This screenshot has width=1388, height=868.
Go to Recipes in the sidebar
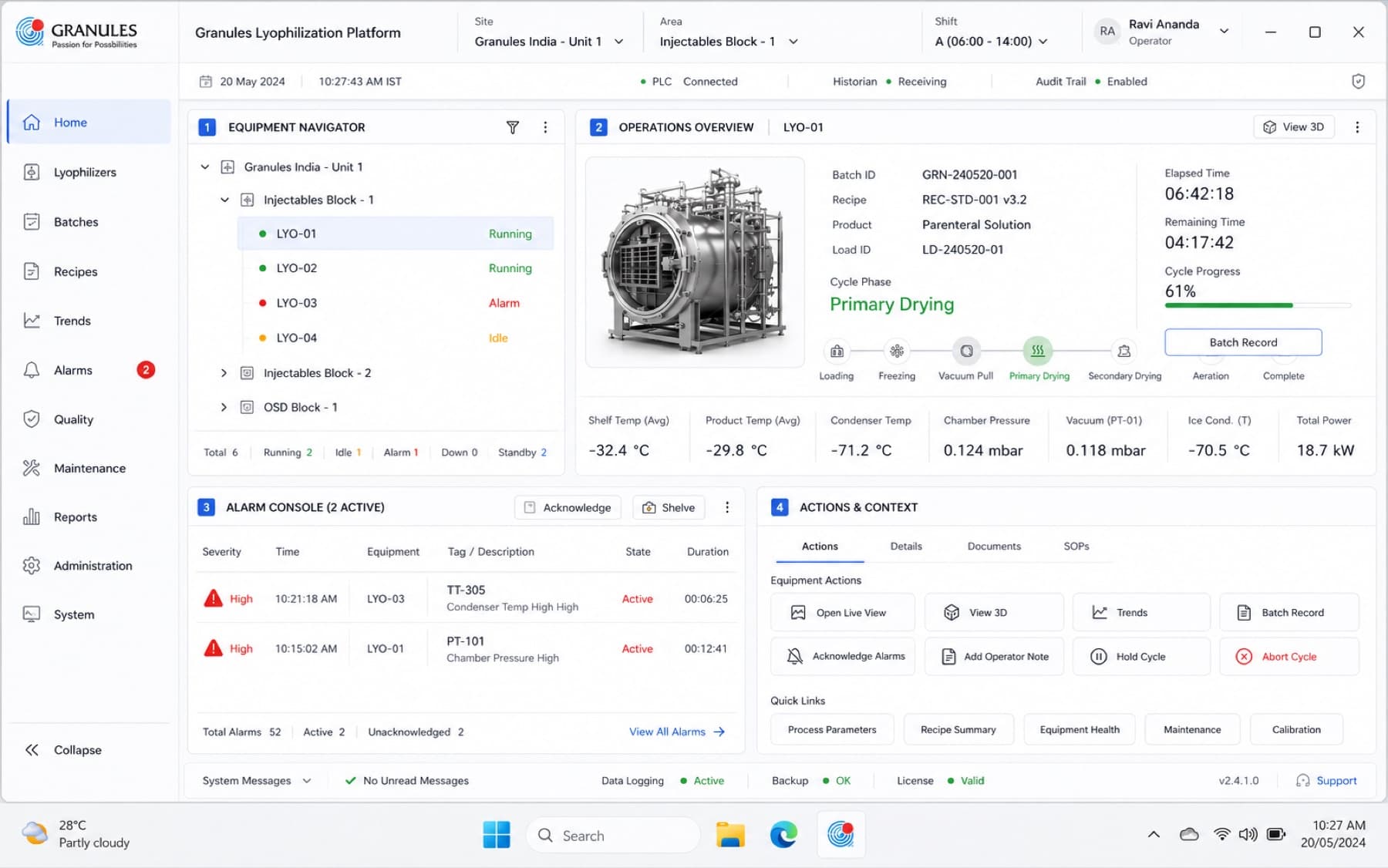[88, 271]
